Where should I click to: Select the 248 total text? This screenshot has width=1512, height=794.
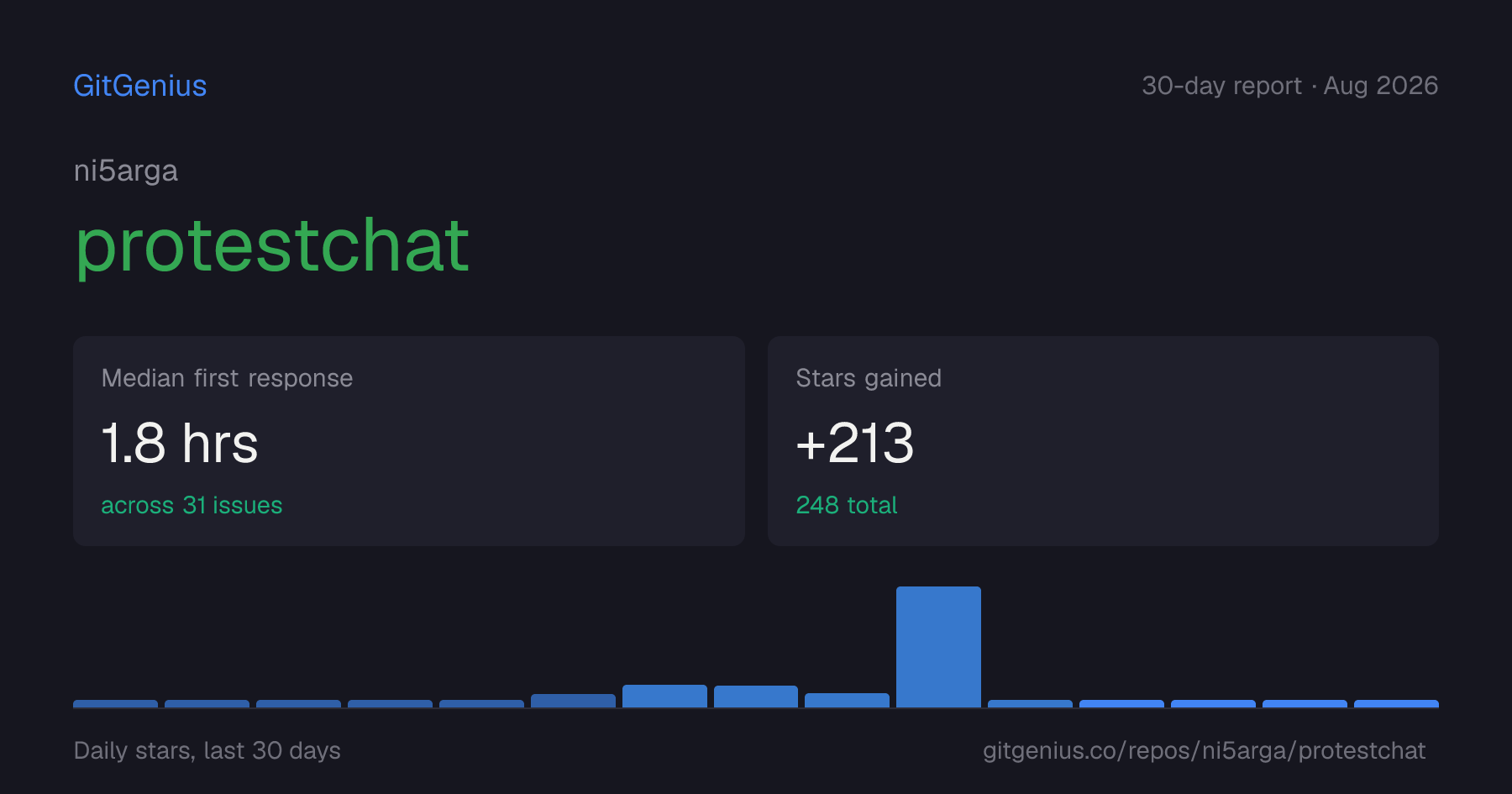click(847, 505)
